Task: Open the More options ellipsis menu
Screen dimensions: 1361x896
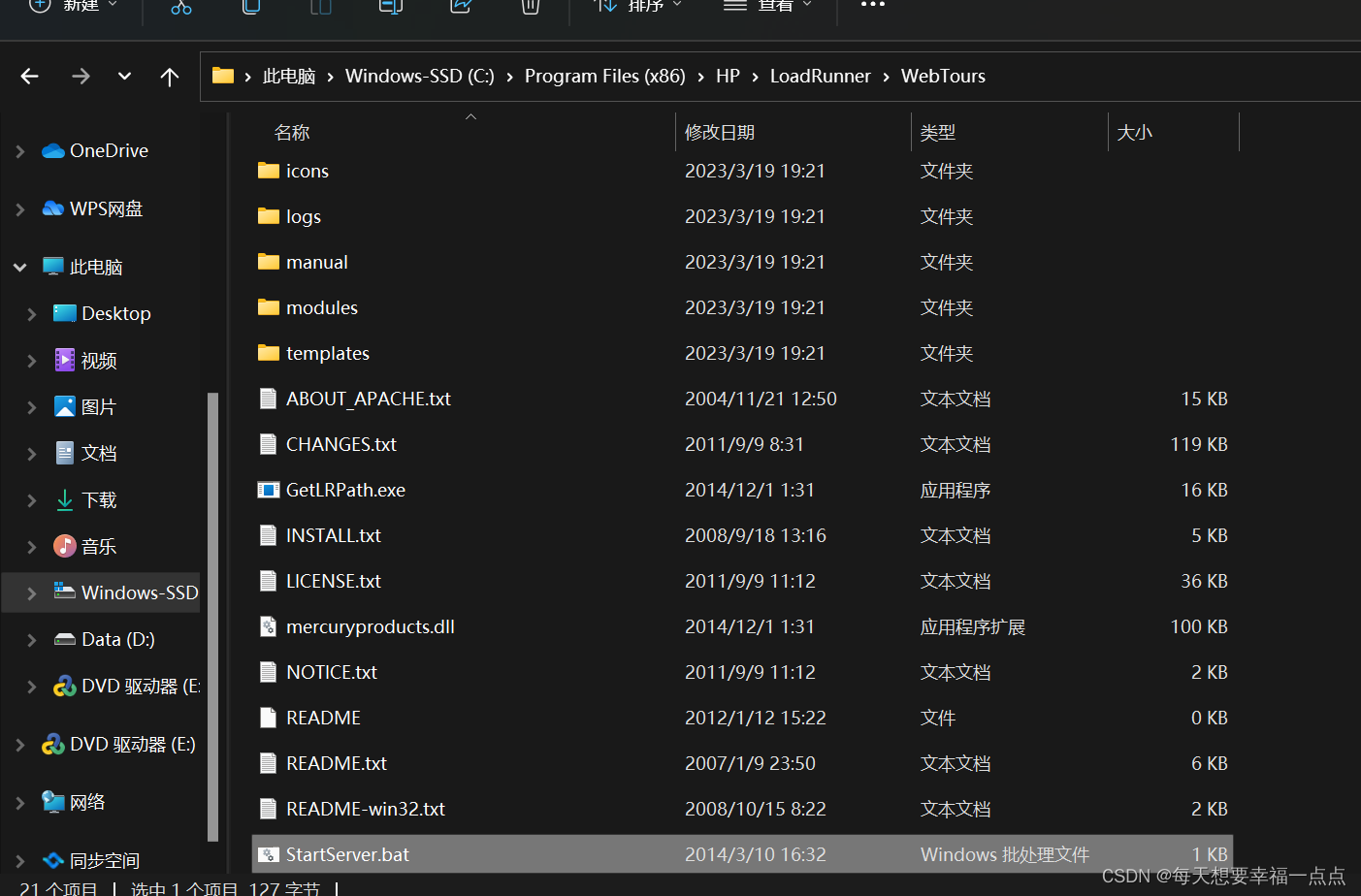Action: (x=873, y=5)
